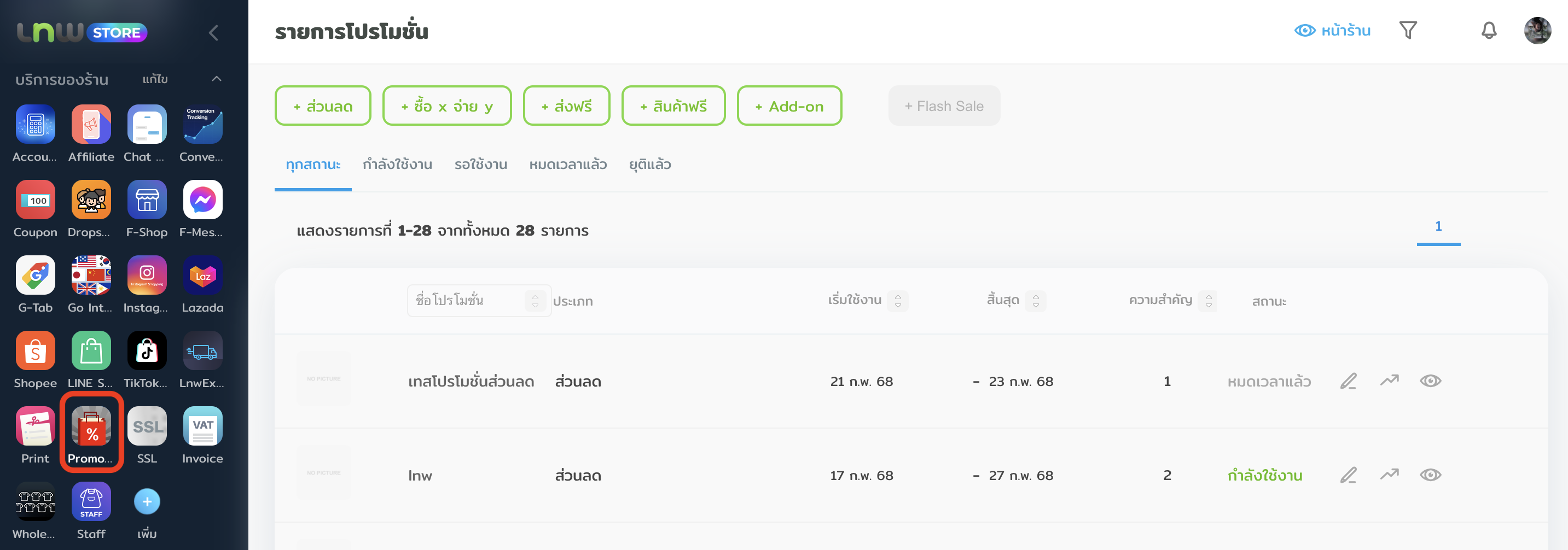
Task: Toggle visibility eye for lnw promotion
Action: coord(1430,475)
